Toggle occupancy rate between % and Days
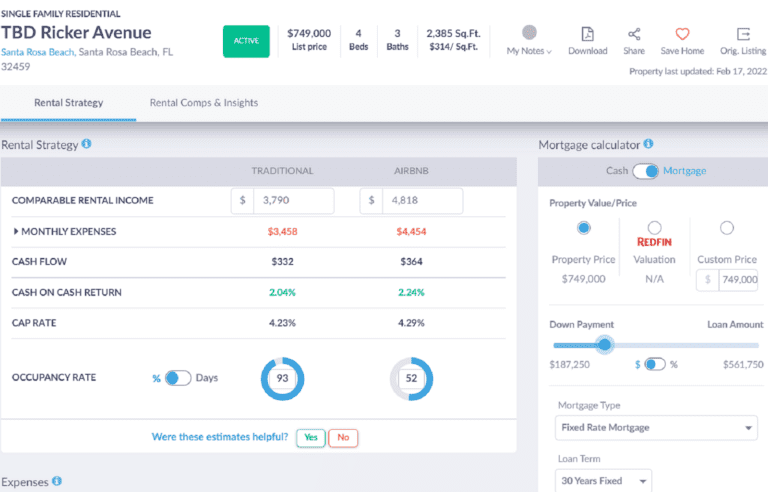This screenshot has width=768, height=492. 178,378
